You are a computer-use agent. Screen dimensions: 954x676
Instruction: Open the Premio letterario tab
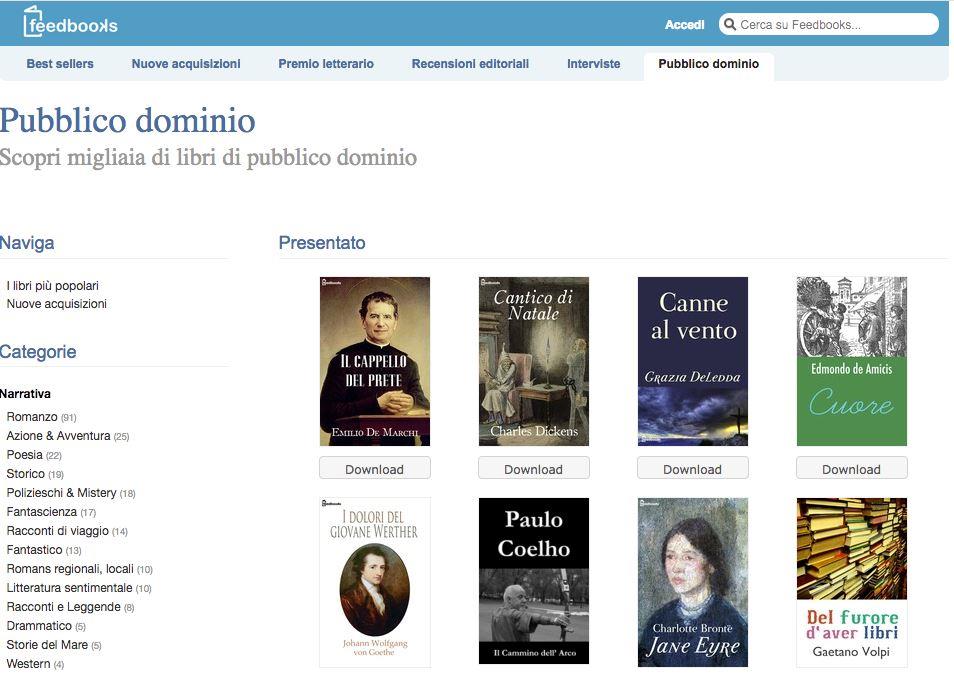pos(326,64)
